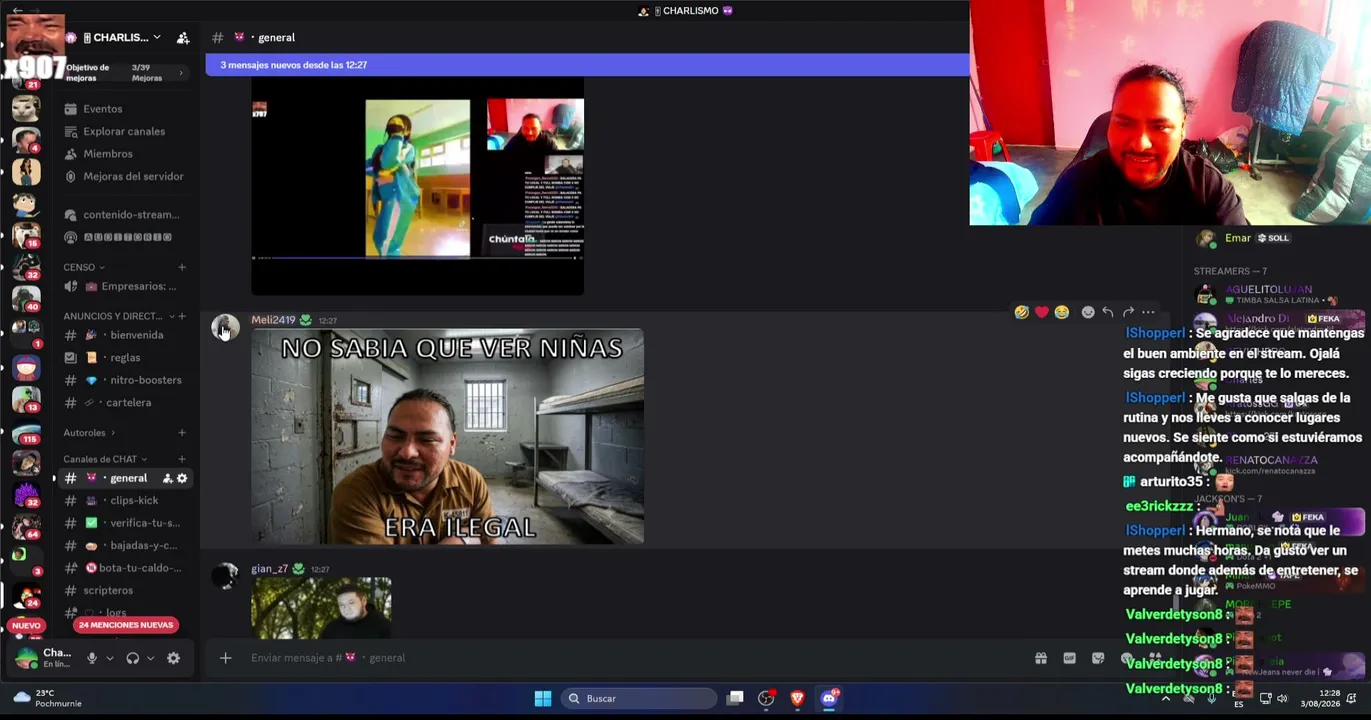Collapse the CENSO category
The image size is (1371, 720).
pos(84,267)
